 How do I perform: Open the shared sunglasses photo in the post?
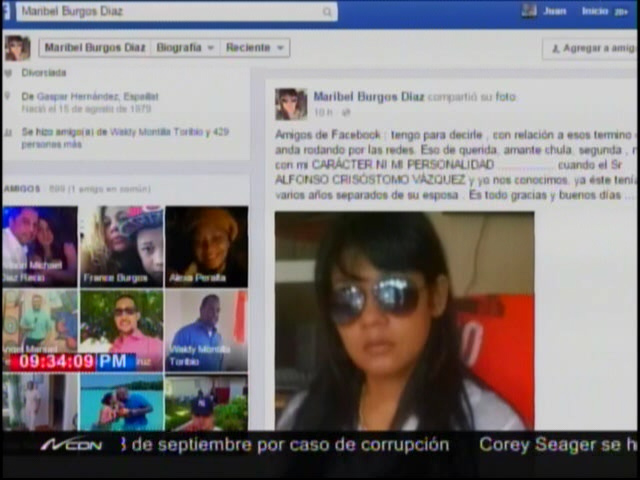(404, 320)
